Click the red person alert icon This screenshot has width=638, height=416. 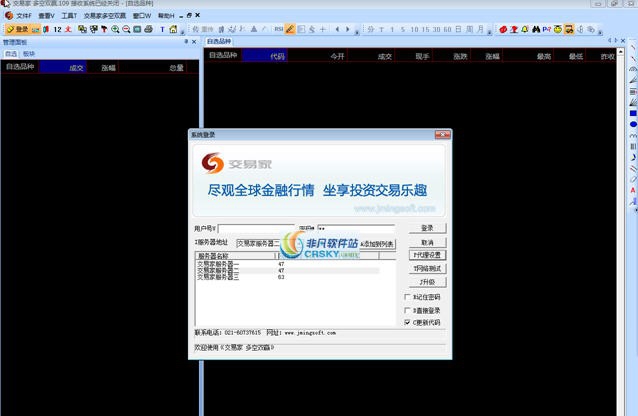(x=514, y=29)
